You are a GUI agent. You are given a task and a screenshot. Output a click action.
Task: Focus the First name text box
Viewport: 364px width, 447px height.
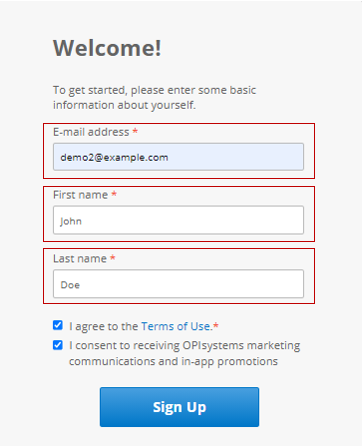click(x=178, y=220)
